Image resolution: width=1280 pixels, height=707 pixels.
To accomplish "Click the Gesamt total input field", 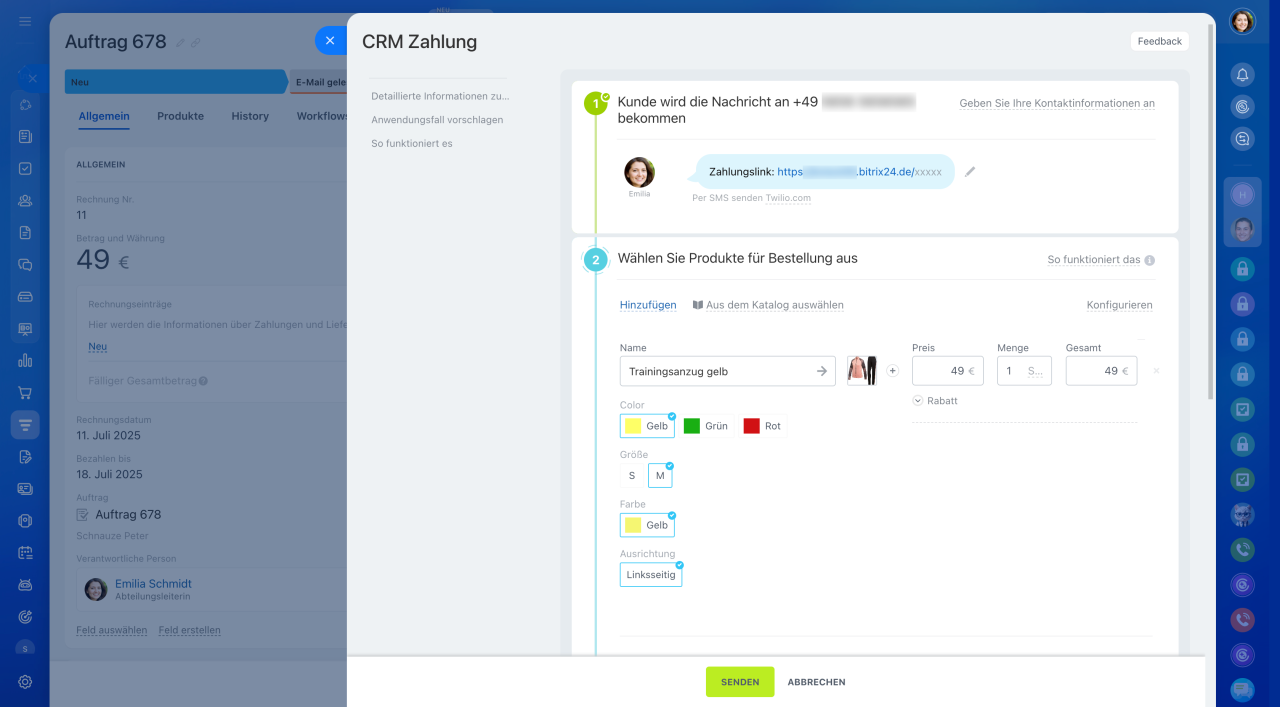I will [1101, 371].
